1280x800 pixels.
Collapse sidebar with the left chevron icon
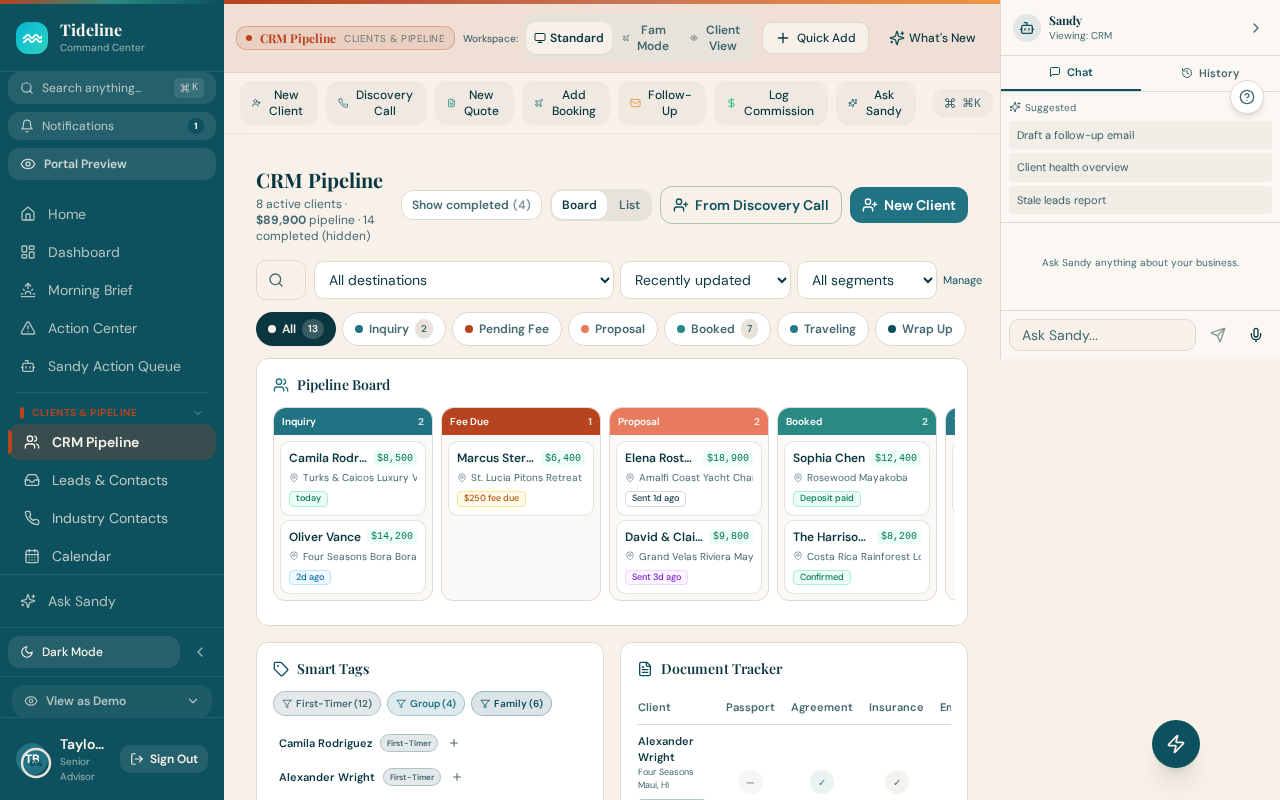pyautogui.click(x=200, y=652)
